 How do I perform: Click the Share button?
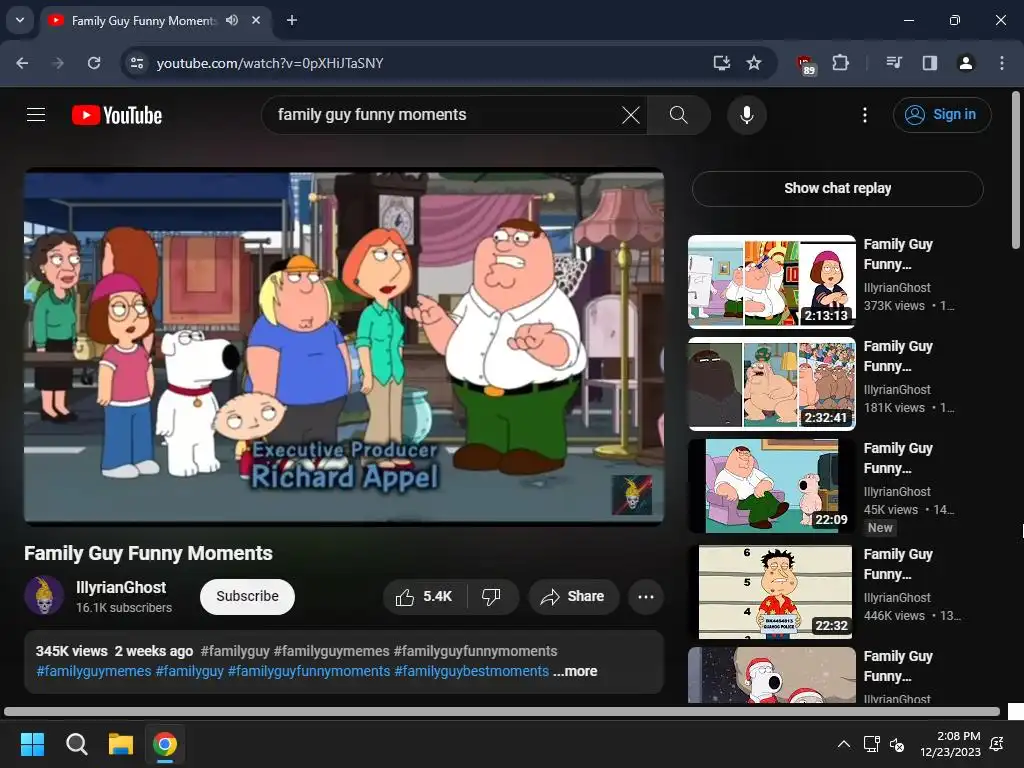tap(574, 596)
